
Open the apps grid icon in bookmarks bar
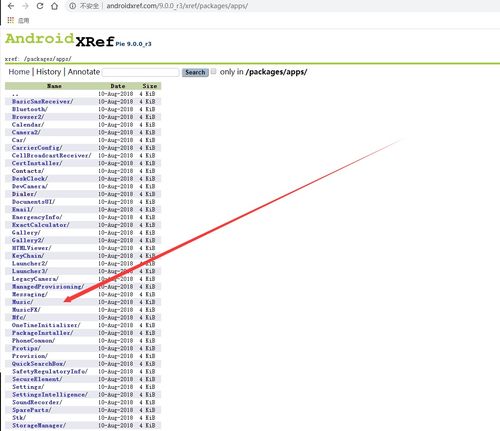point(11,20)
